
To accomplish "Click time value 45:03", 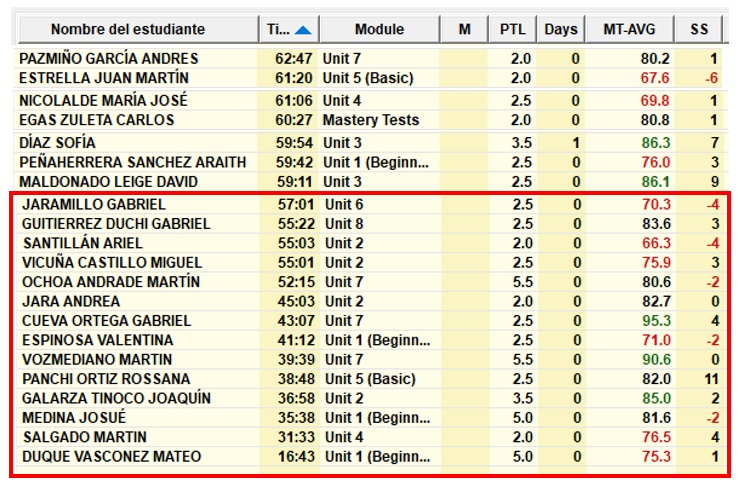I will pos(296,301).
